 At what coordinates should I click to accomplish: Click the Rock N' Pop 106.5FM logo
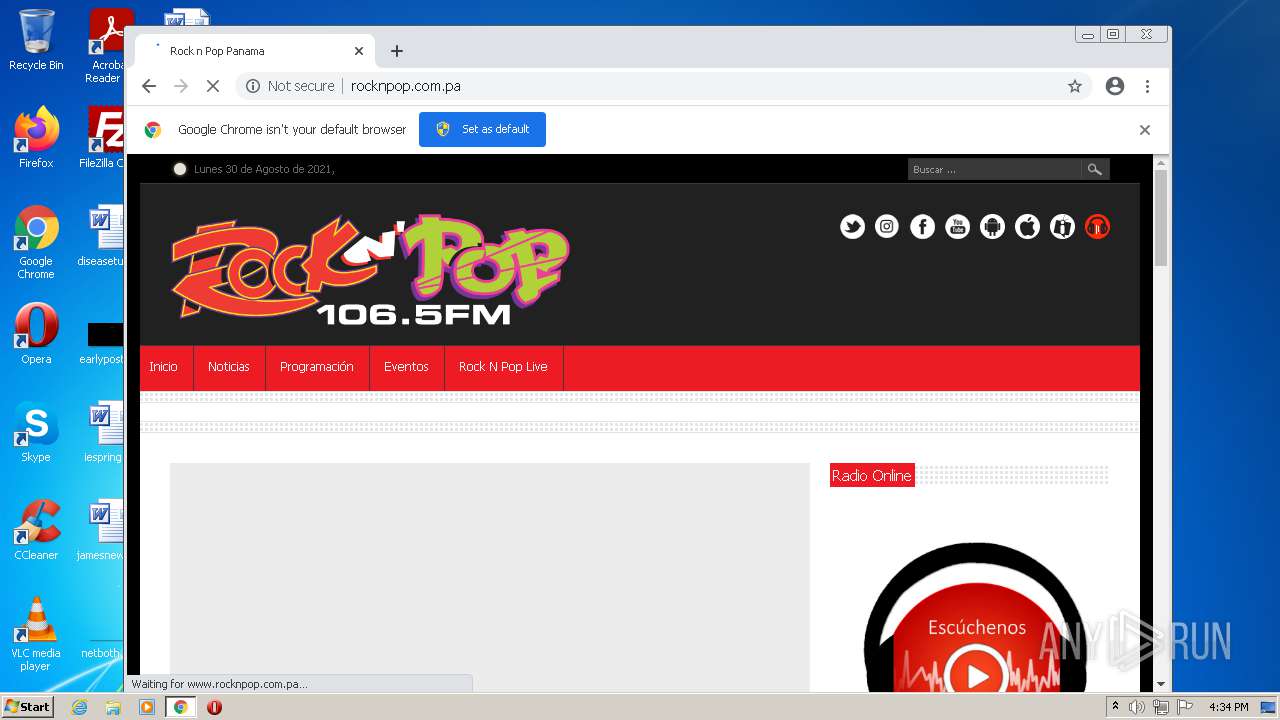click(x=370, y=270)
